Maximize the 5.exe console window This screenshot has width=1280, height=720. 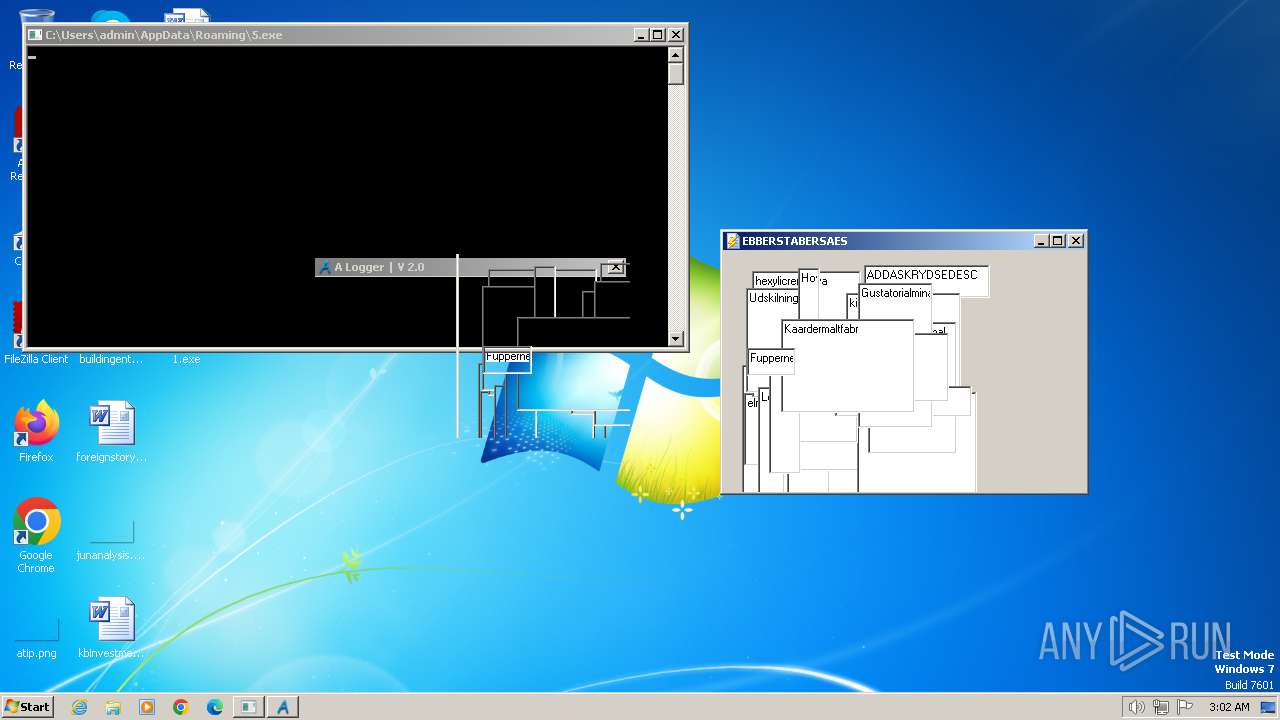[658, 35]
